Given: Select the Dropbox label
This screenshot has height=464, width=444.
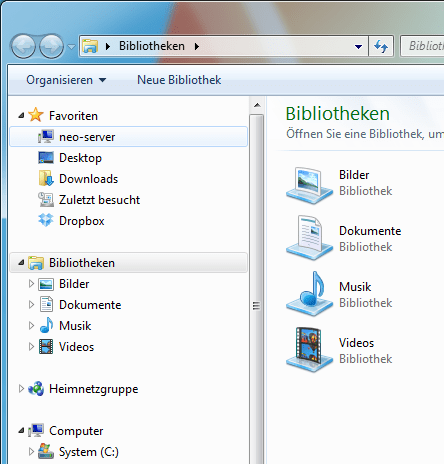Looking at the screenshot, I should [82, 221].
